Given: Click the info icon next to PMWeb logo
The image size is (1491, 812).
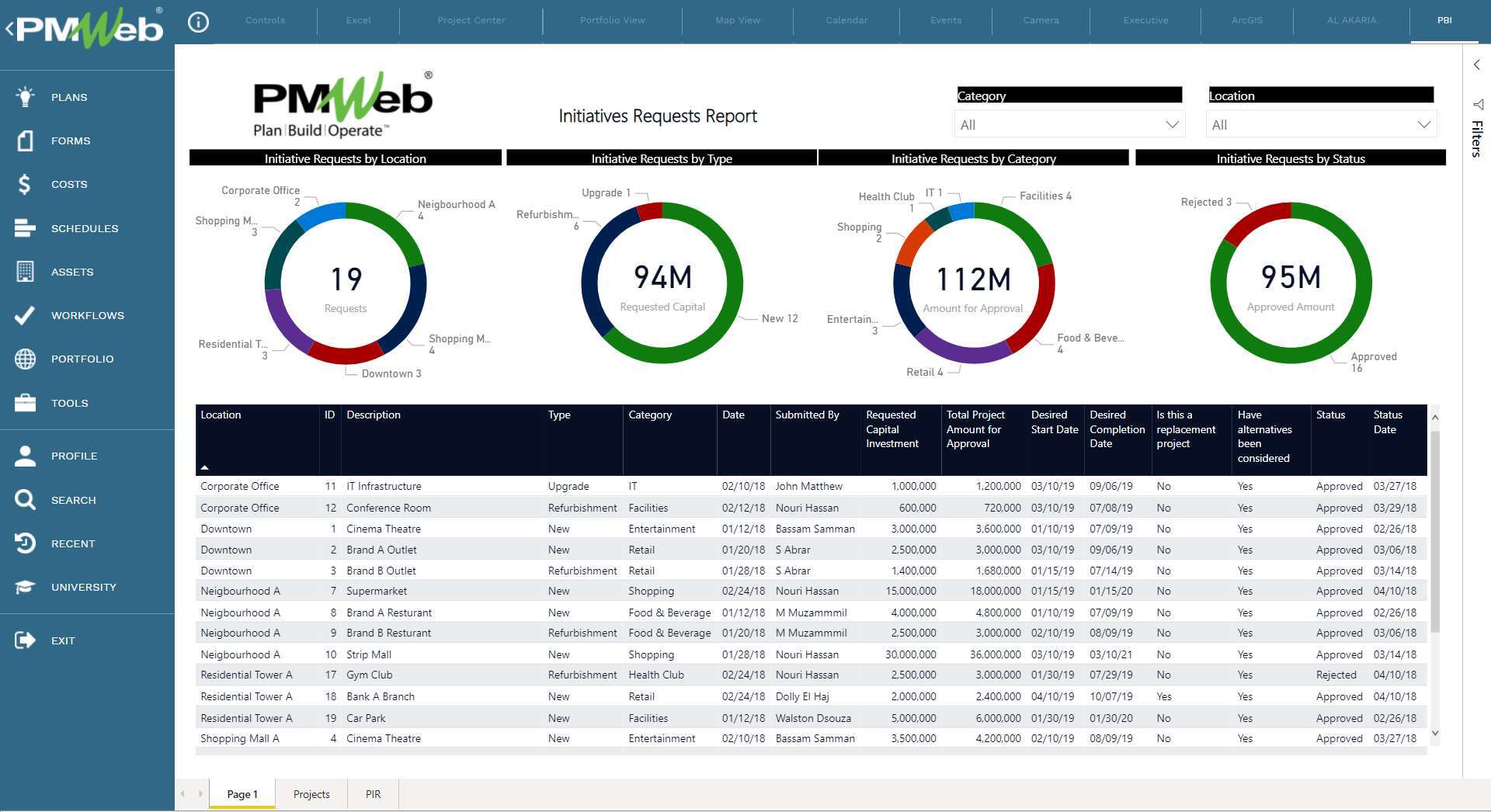Looking at the screenshot, I should tap(198, 22).
